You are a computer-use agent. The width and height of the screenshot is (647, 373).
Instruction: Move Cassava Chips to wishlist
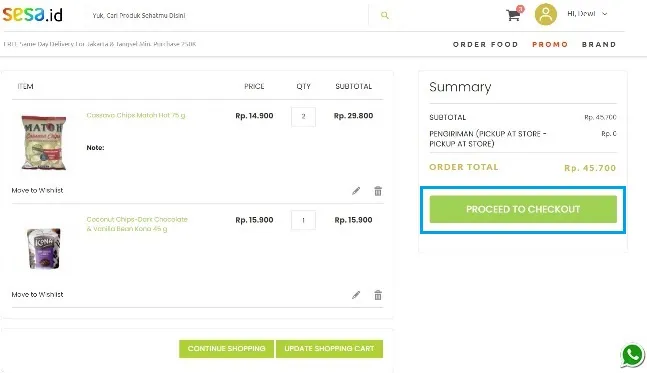pyautogui.click(x=37, y=190)
